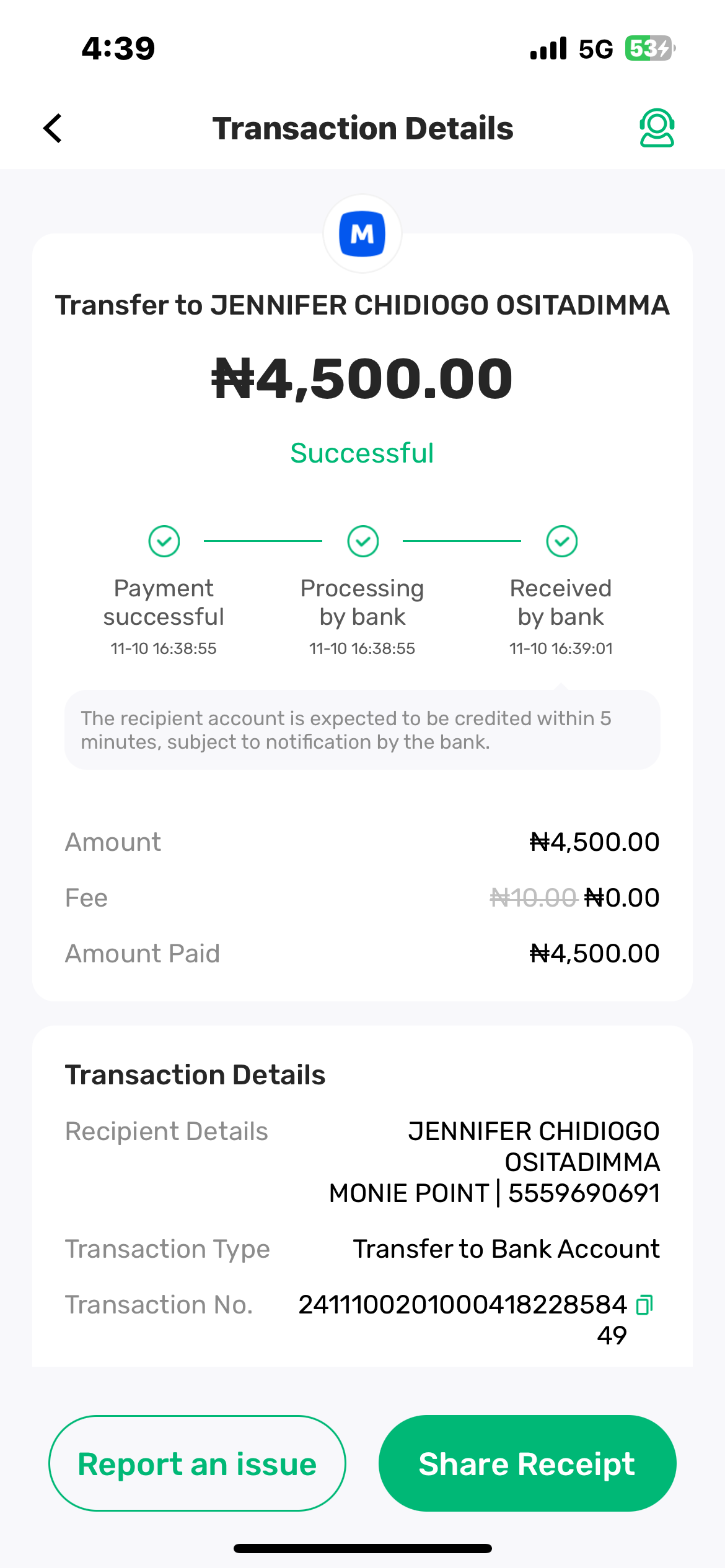Tap the Processing by bank checkmark icon

[362, 541]
